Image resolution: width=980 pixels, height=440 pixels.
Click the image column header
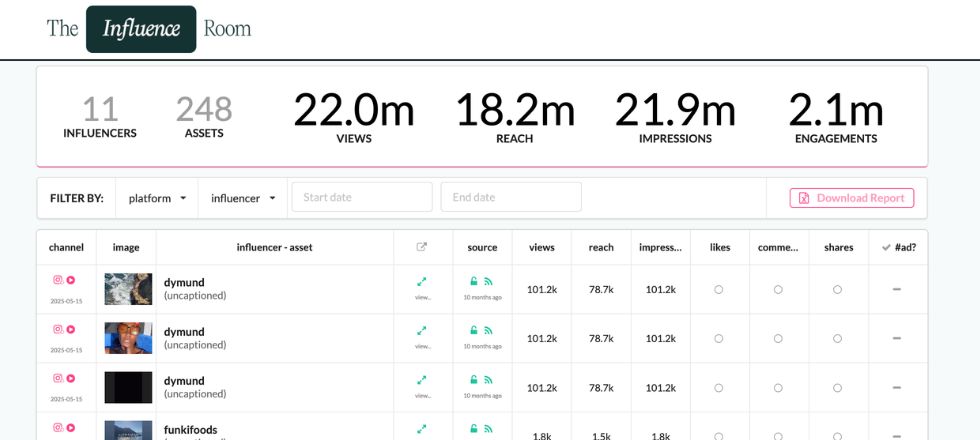pyautogui.click(x=126, y=248)
